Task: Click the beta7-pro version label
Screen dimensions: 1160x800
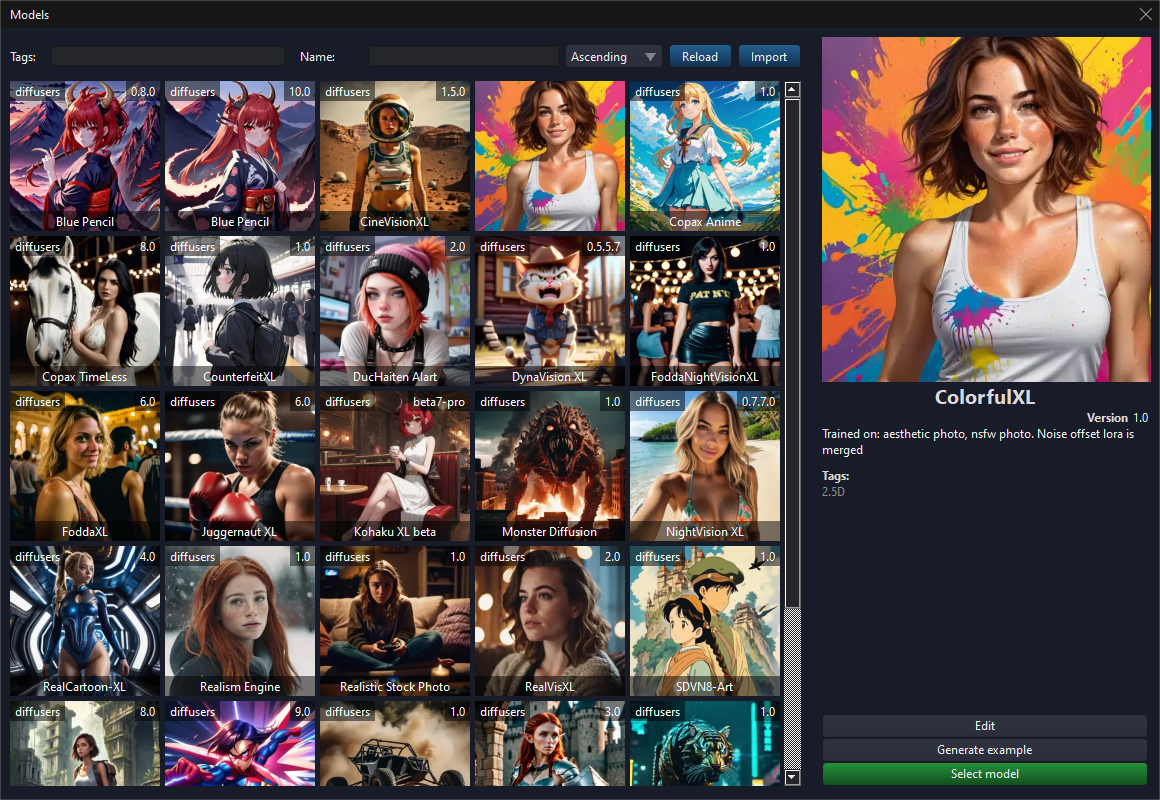Action: pos(439,402)
